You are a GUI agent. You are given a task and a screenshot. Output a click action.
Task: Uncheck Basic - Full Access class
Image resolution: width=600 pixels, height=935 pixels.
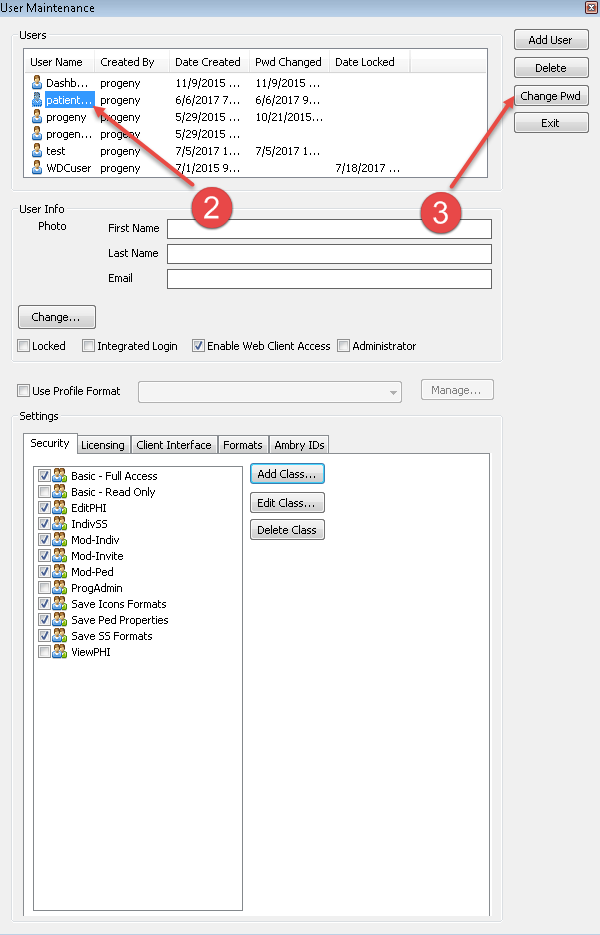pyautogui.click(x=44, y=475)
